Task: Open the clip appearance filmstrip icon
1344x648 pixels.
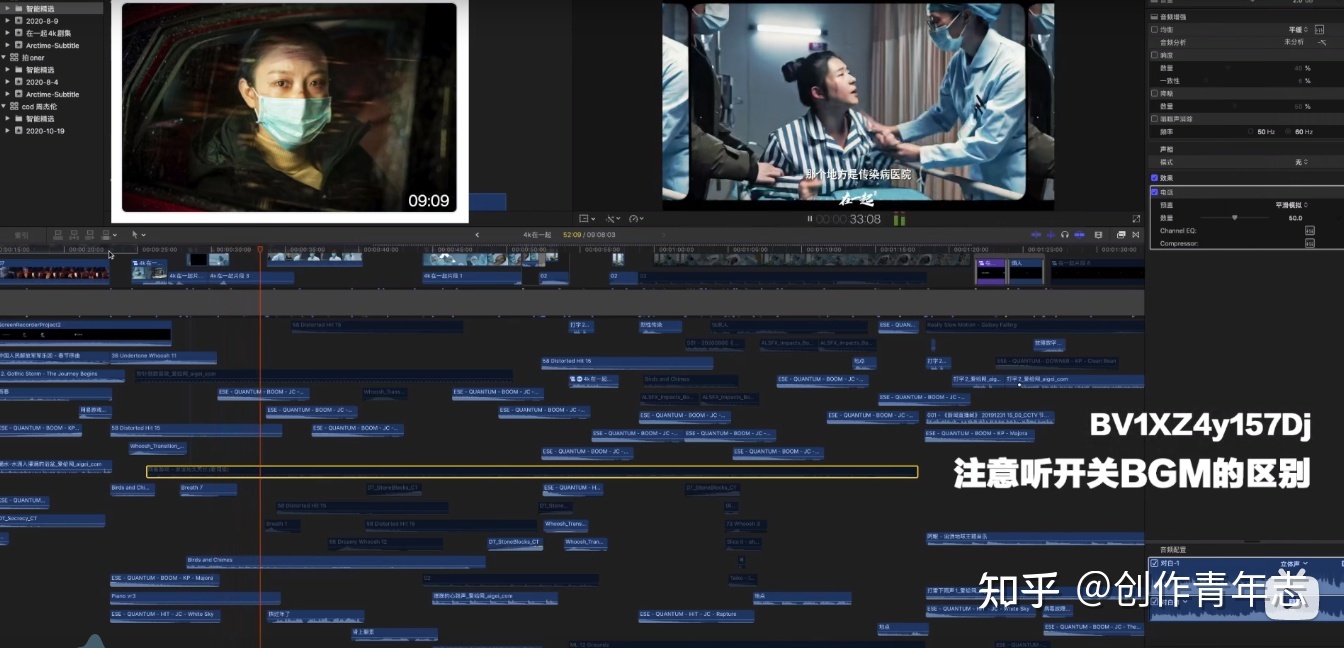Action: point(1098,235)
